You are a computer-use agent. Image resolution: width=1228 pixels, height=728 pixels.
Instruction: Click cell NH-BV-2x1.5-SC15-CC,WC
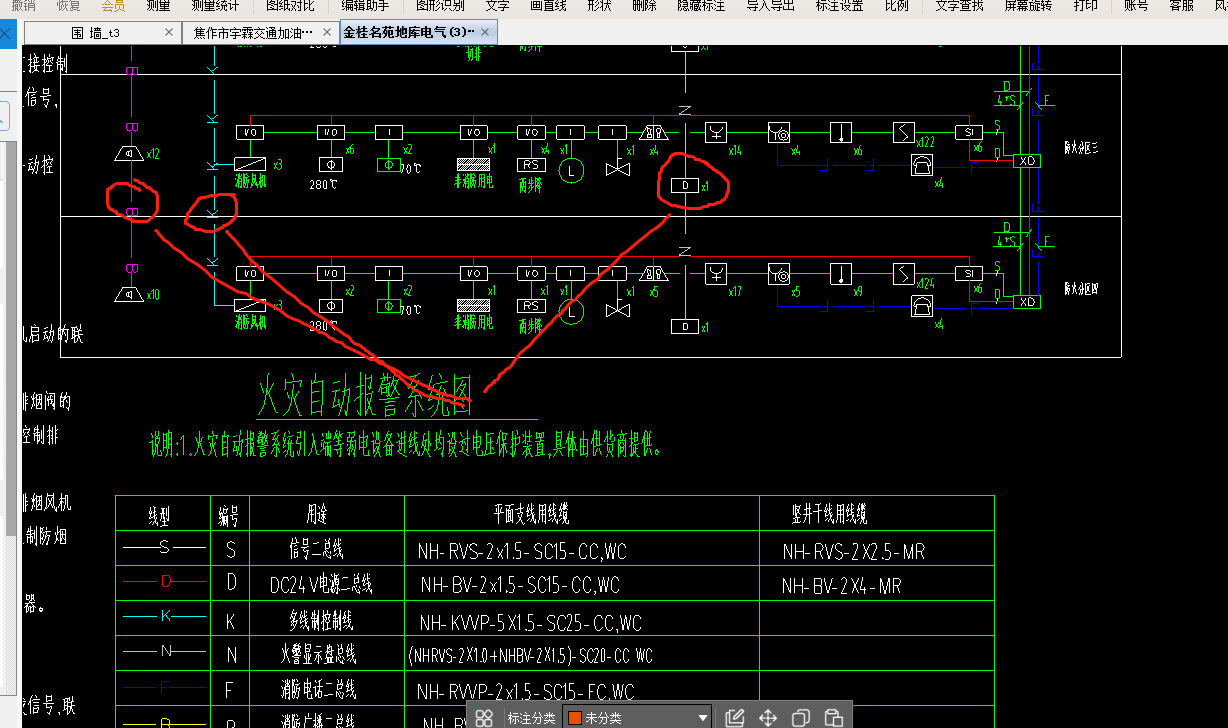coord(520,586)
